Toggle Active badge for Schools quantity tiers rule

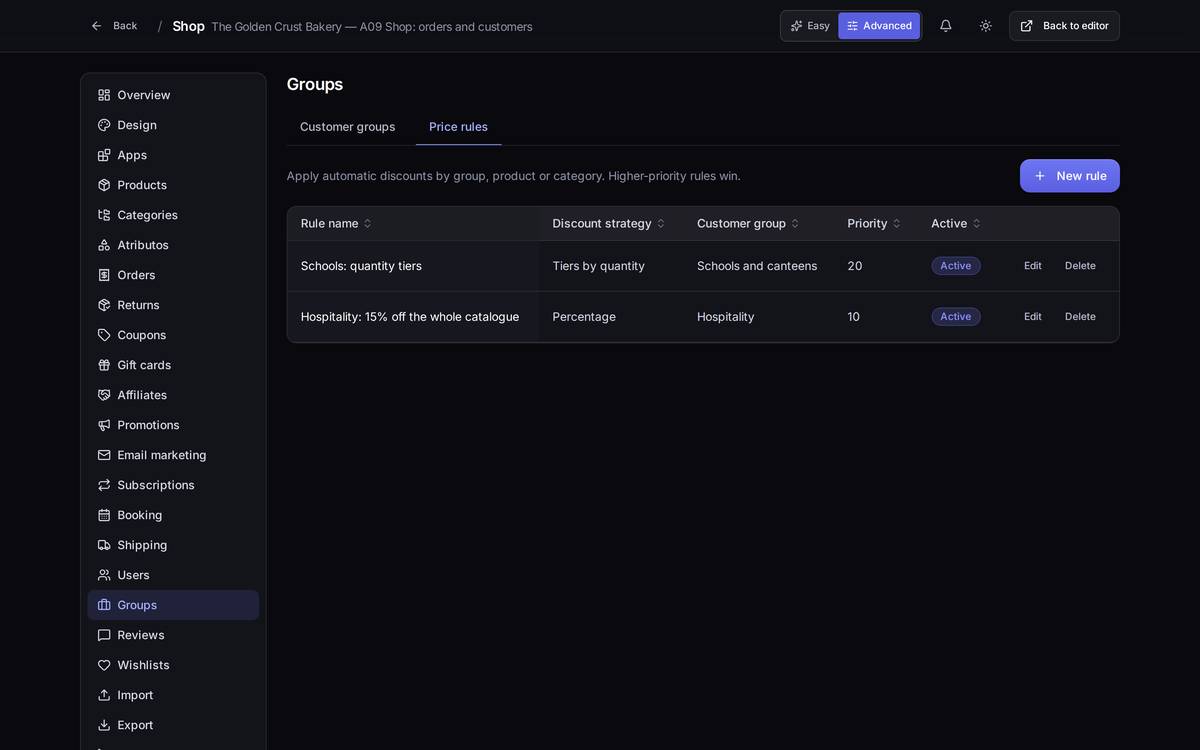click(x=956, y=266)
